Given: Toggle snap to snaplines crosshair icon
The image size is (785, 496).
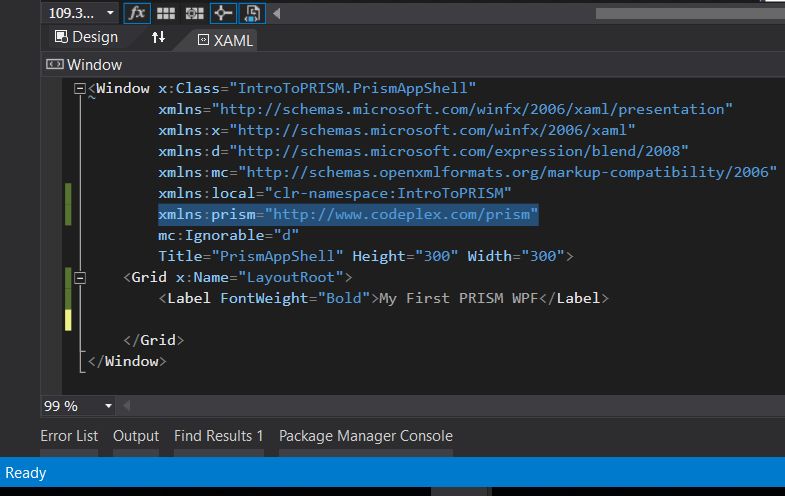Looking at the screenshot, I should coord(223,13).
